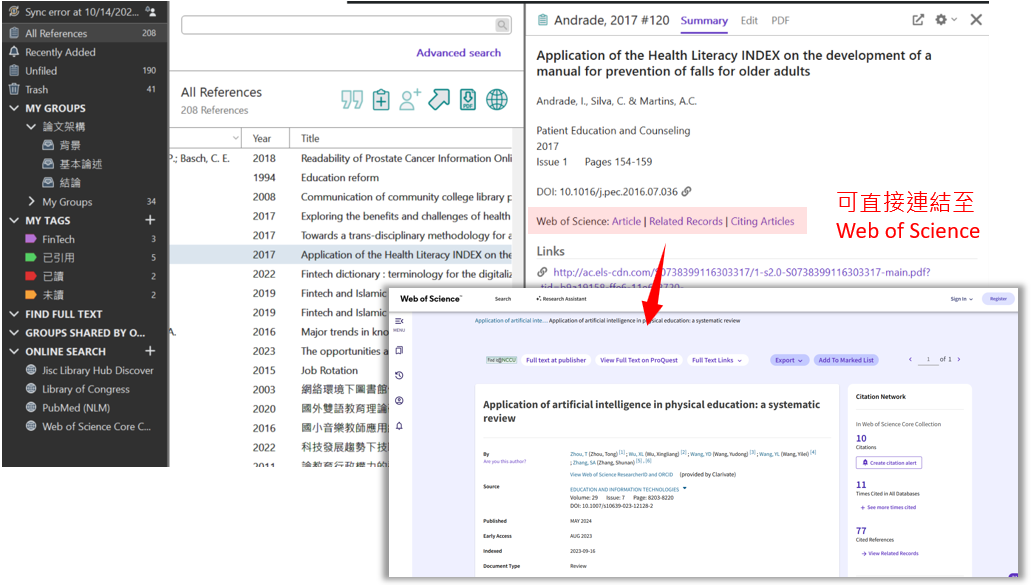Viewport: 1033px width, 585px height.
Task: Copy the DOI link icon
Action: click(686, 192)
